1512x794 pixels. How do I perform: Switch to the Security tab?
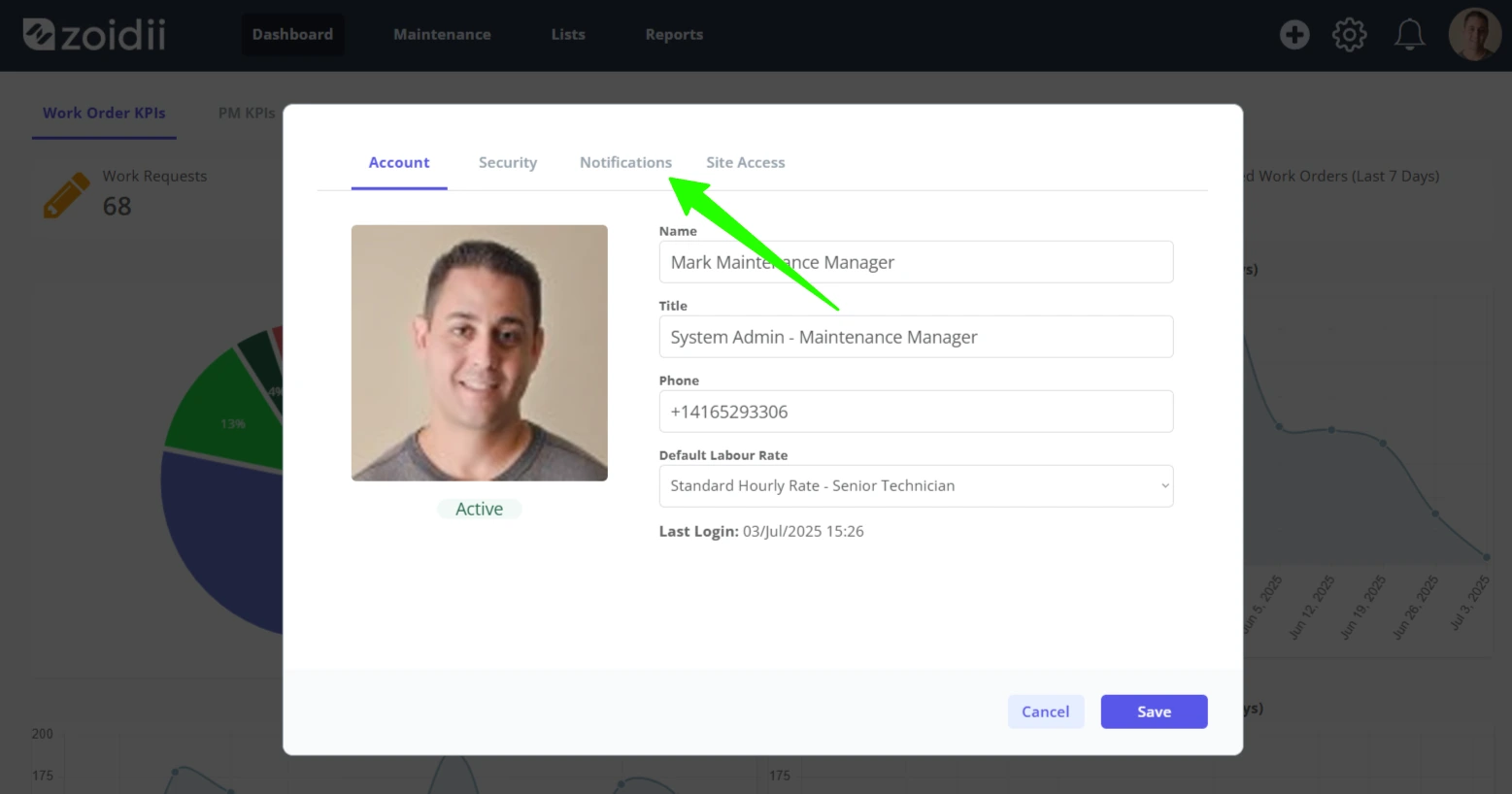[508, 163]
